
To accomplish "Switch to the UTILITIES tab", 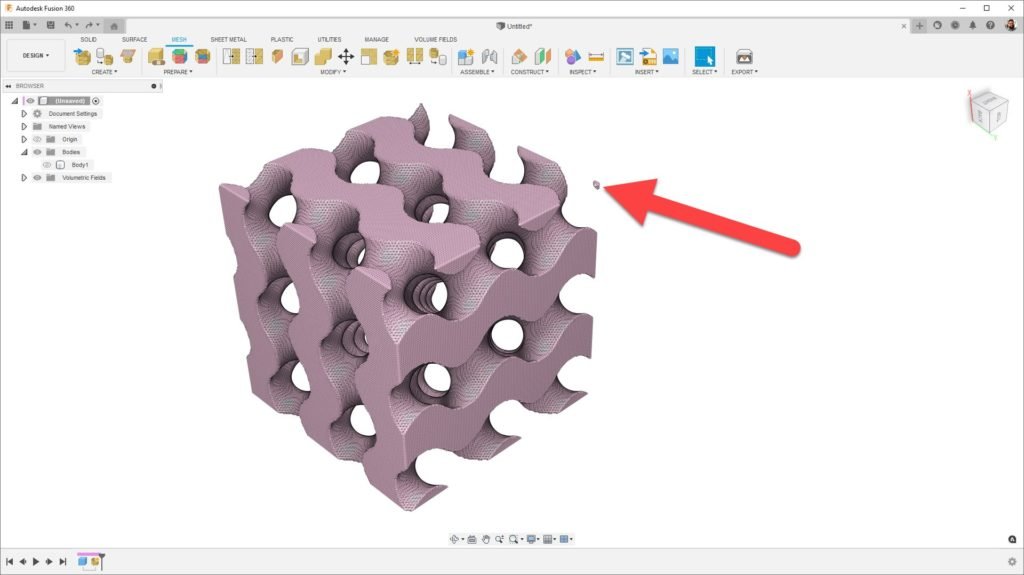I will click(x=329, y=39).
